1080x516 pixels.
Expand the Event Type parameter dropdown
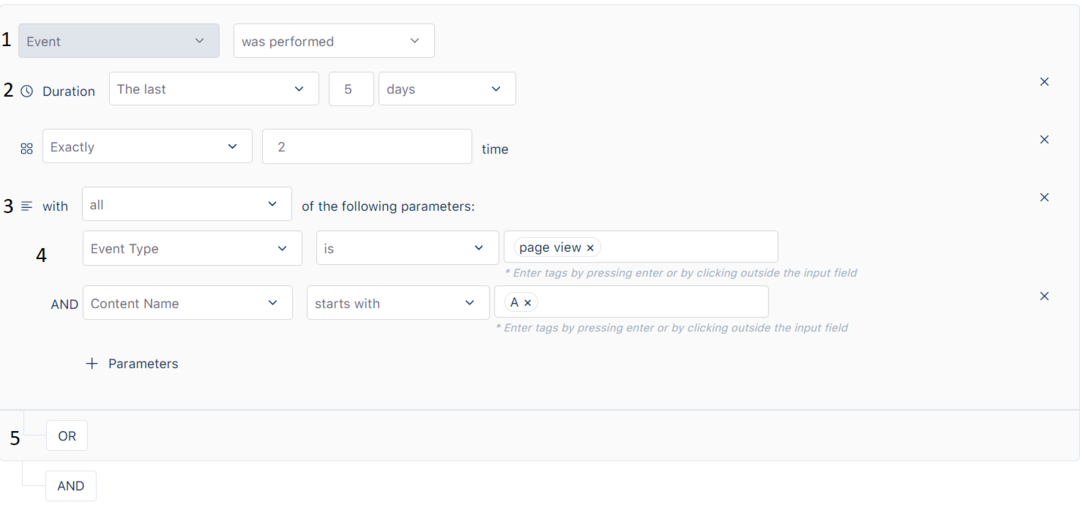coord(192,249)
